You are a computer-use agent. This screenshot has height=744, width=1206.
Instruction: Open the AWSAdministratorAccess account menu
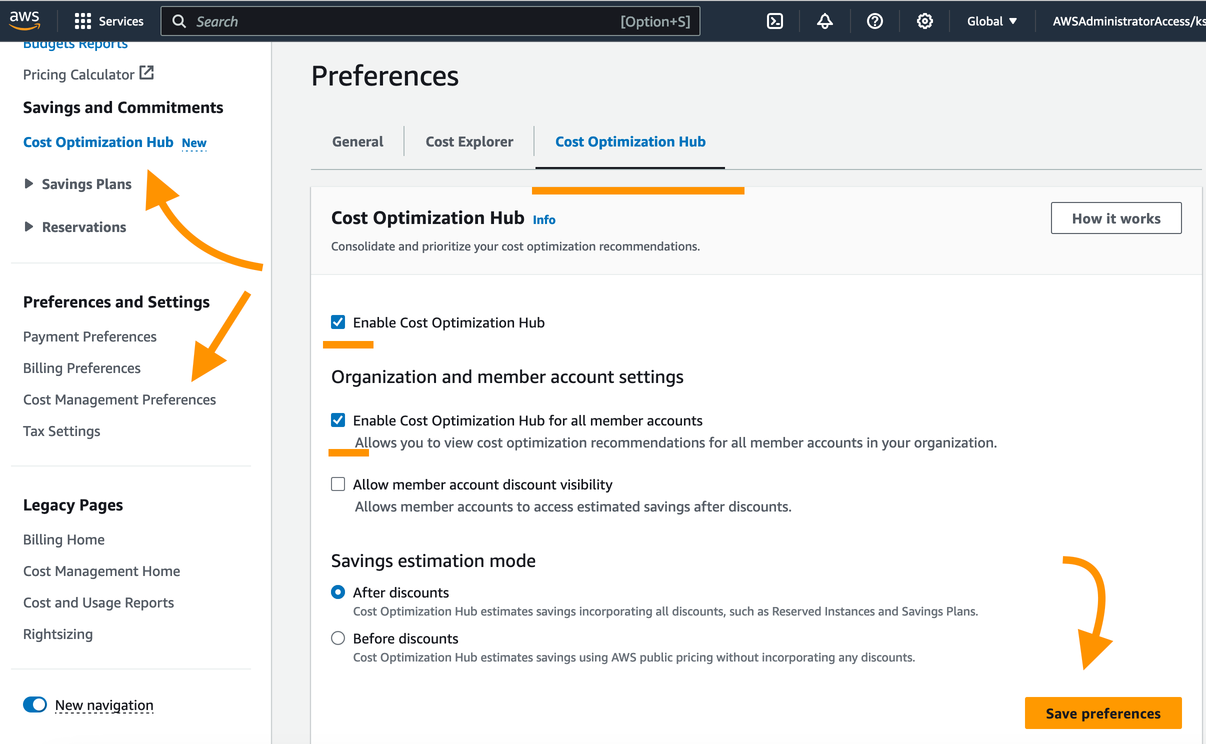1128,21
